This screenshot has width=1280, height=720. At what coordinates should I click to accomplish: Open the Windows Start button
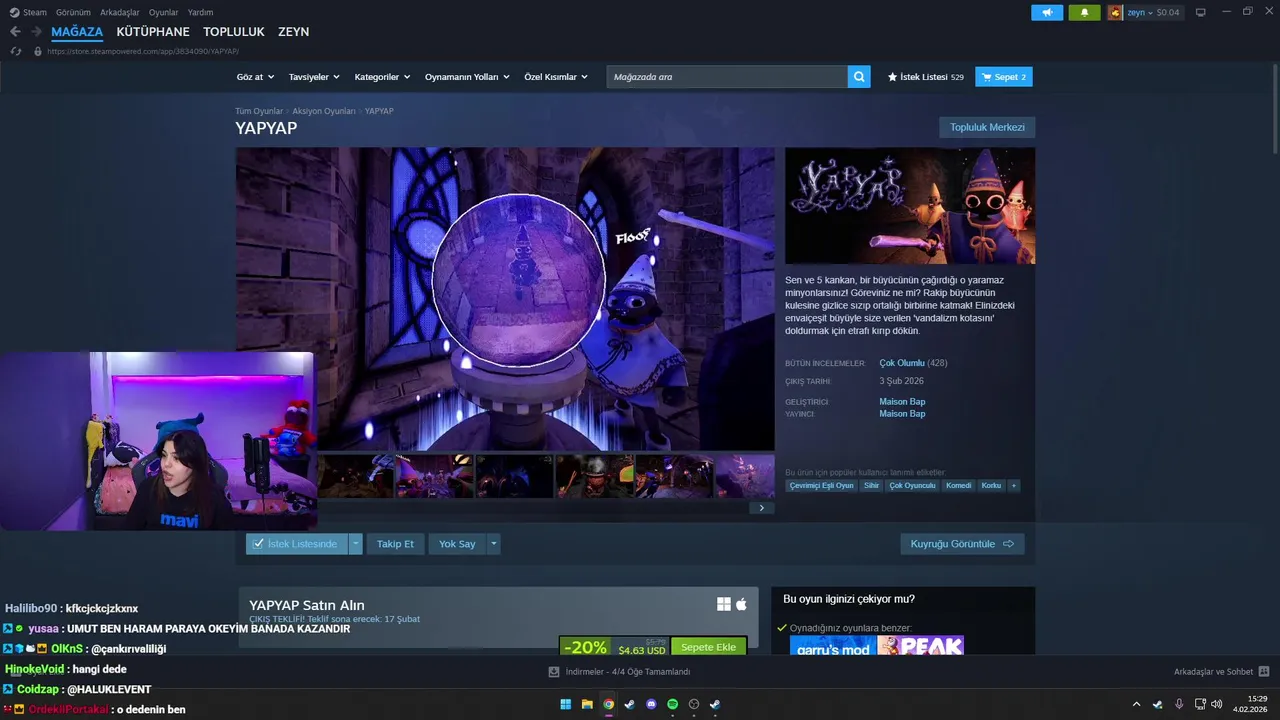[x=565, y=704]
